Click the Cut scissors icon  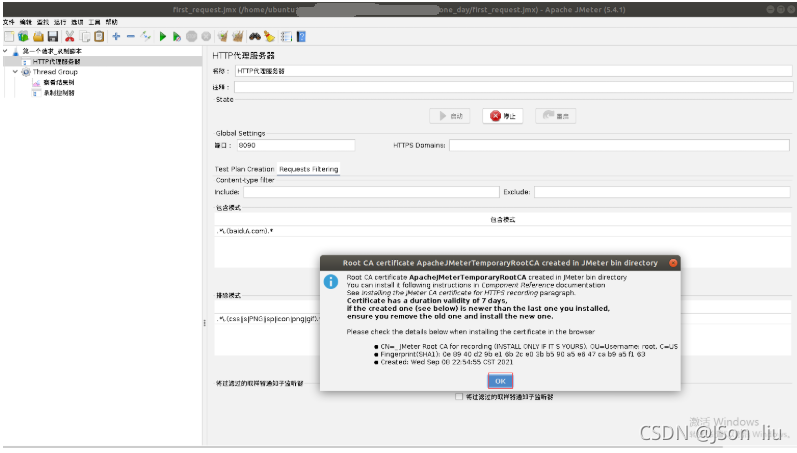pos(70,37)
